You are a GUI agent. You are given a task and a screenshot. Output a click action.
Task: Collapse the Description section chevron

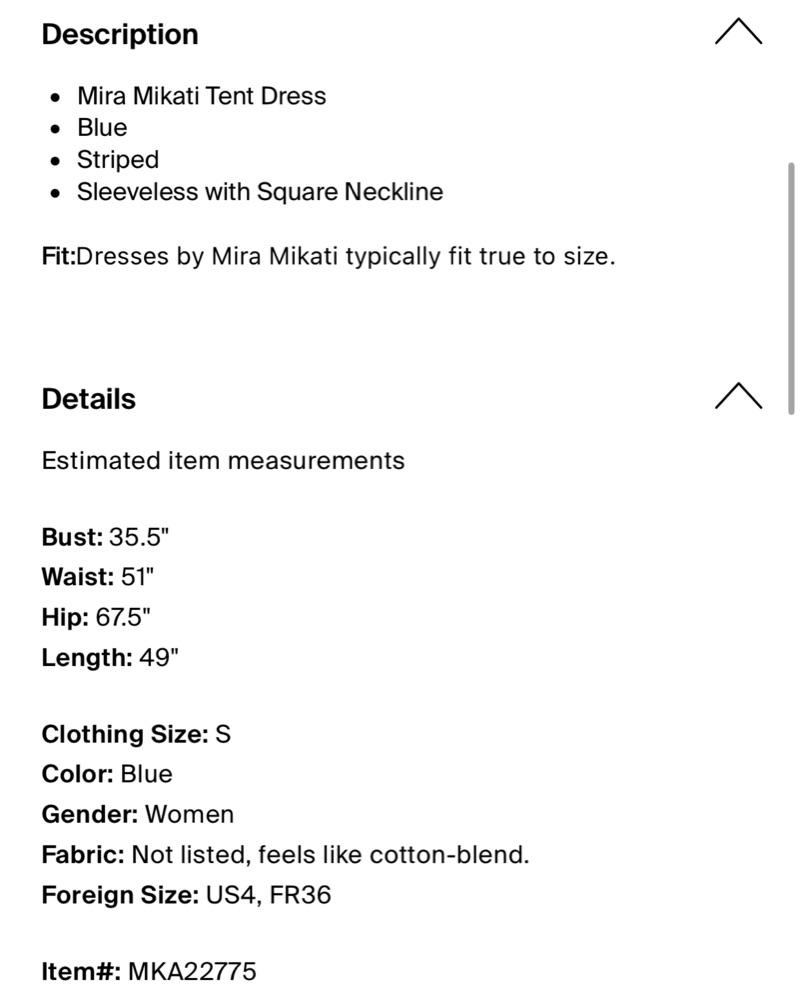(x=738, y=31)
